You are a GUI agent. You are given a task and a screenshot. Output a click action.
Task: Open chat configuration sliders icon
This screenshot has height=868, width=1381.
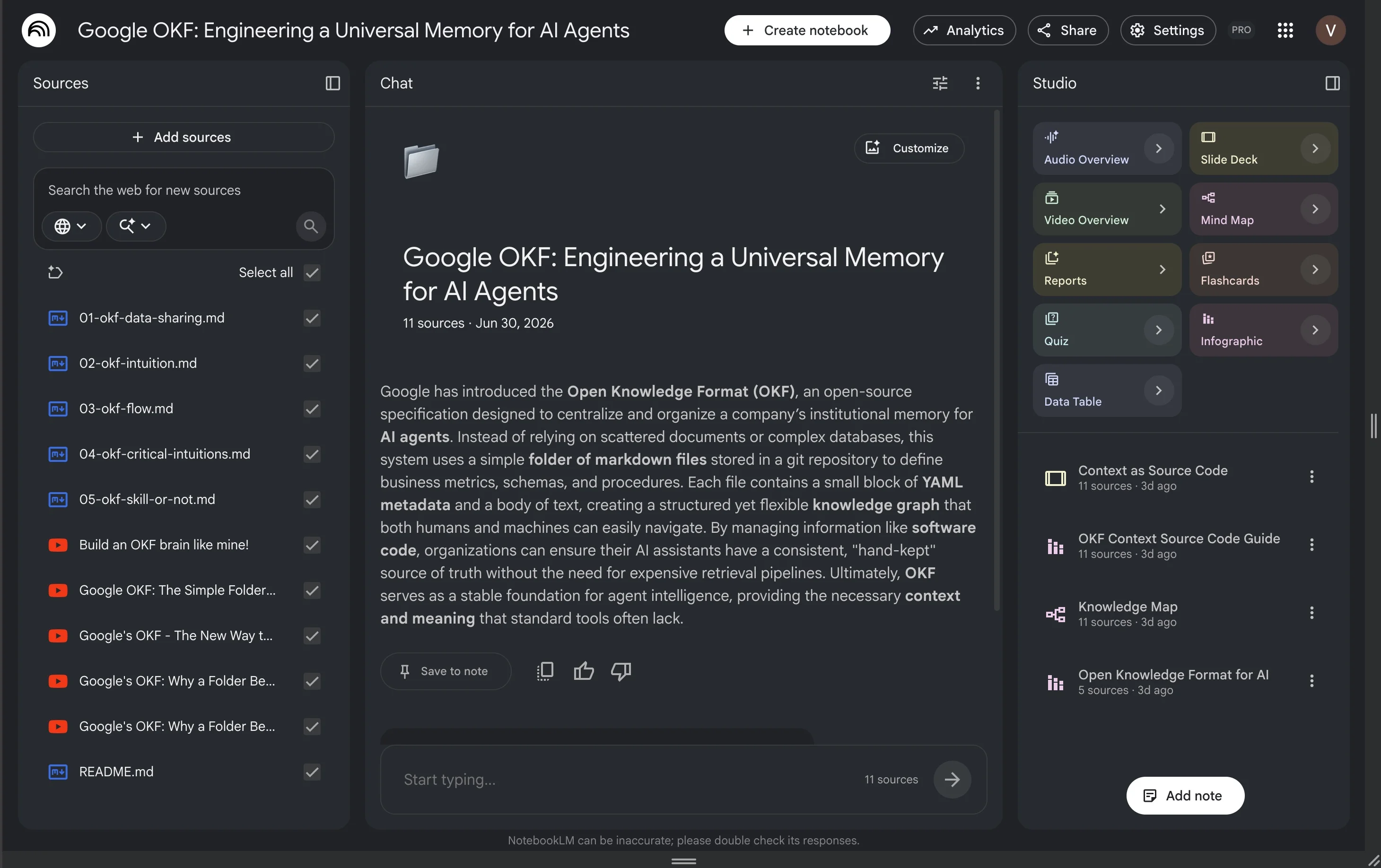pyautogui.click(x=940, y=83)
